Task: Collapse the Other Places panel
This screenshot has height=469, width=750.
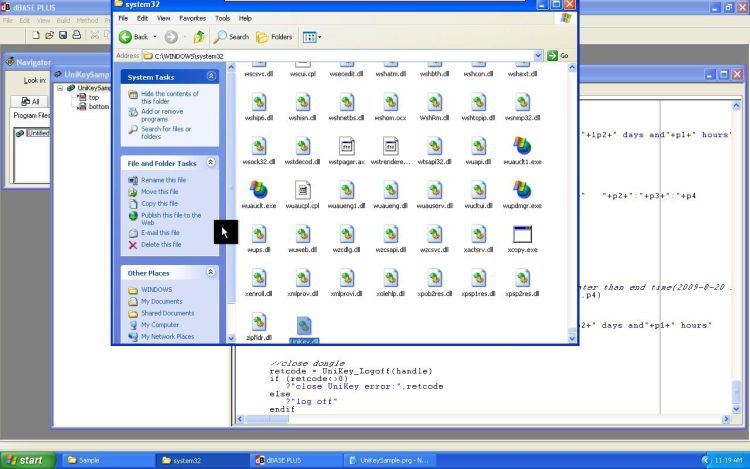Action: click(210, 272)
